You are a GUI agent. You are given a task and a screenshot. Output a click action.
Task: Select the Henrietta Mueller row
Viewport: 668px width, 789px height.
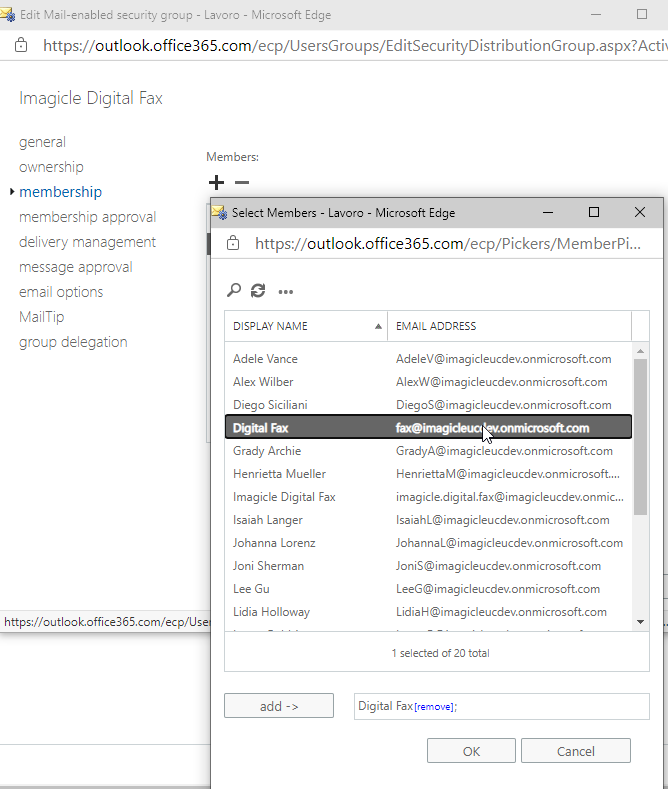[279, 474]
